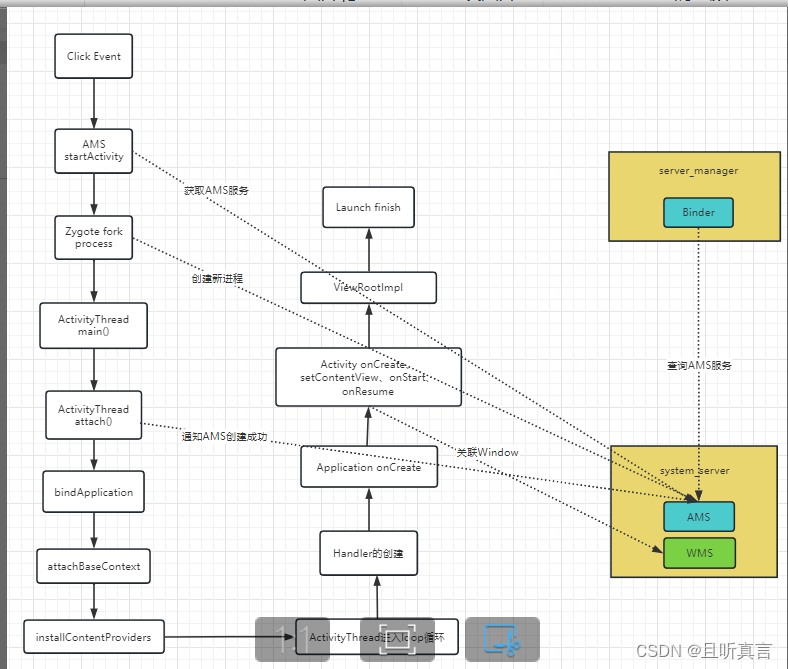This screenshot has width=788, height=669.
Task: Click the server_manager container title
Action: click(699, 171)
